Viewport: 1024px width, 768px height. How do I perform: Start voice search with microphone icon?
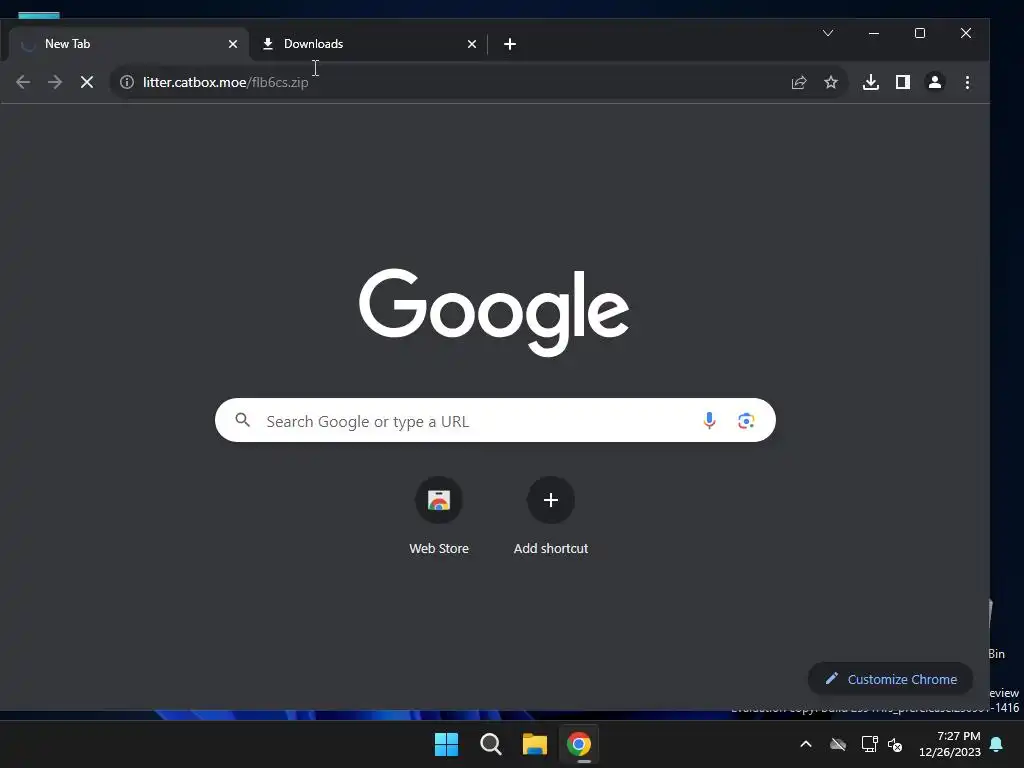[x=709, y=421]
